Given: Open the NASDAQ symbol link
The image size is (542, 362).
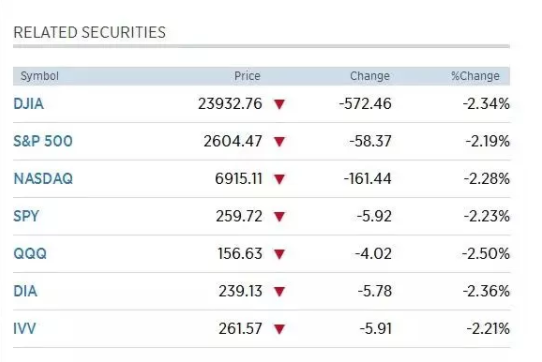Looking at the screenshot, I should [x=43, y=179].
